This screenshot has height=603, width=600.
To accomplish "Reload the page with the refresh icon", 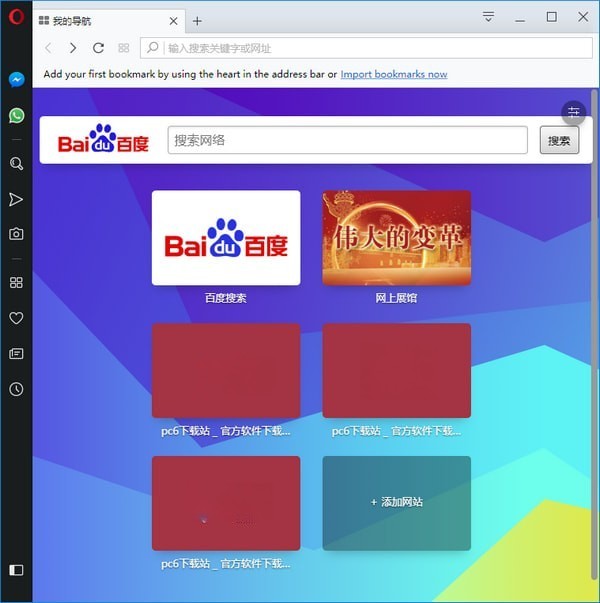I will 98,48.
